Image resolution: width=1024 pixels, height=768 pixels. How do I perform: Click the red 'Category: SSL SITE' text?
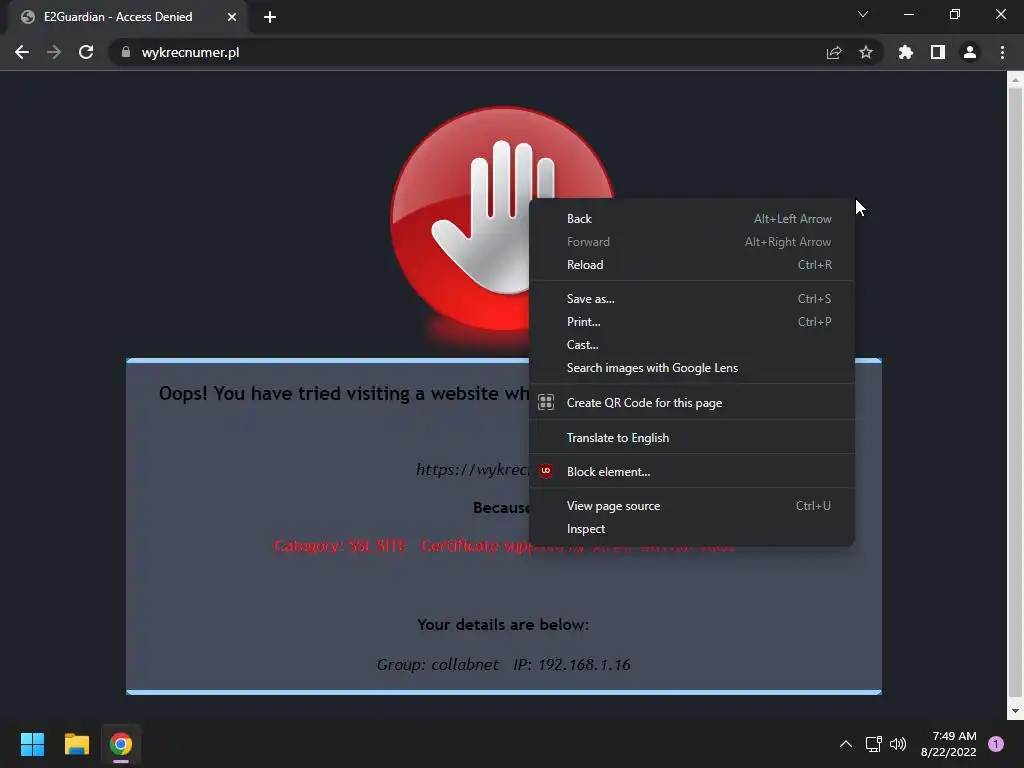coord(340,546)
